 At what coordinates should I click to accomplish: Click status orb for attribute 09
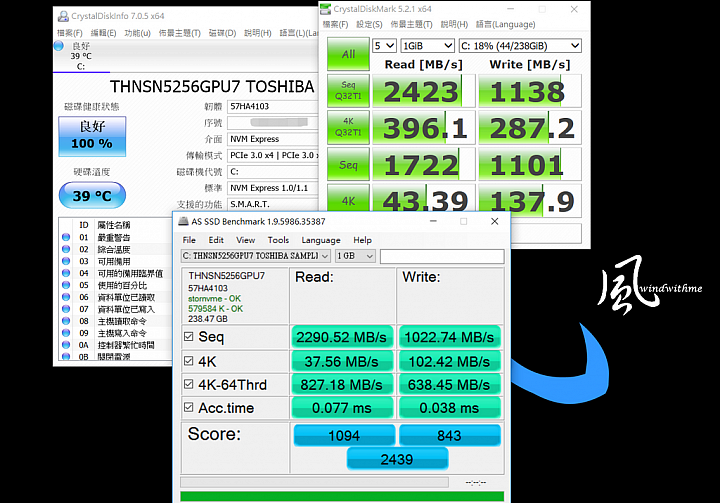tap(66, 333)
